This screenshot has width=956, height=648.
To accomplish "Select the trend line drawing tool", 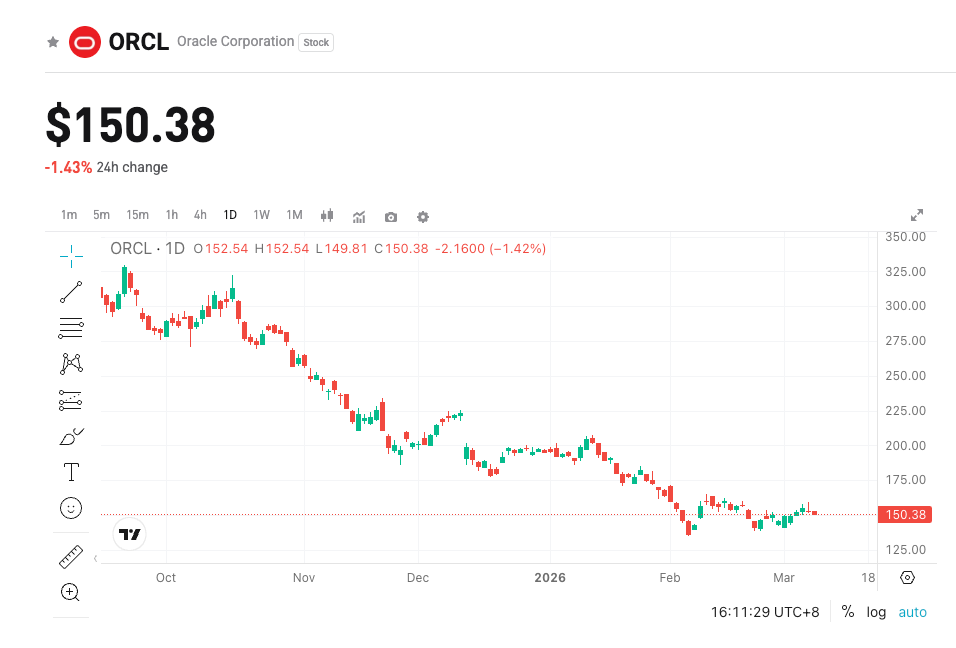I will 70,291.
